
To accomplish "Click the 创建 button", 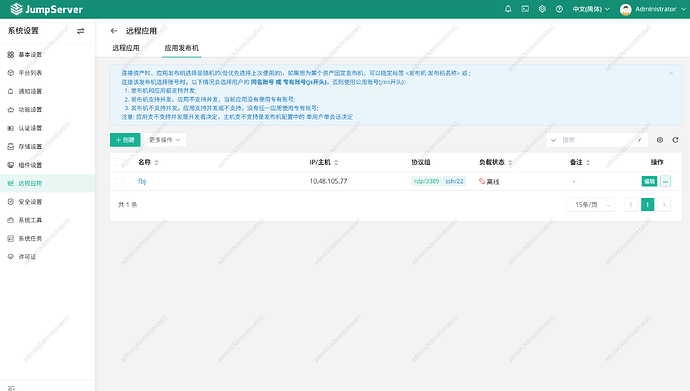I will tap(125, 140).
